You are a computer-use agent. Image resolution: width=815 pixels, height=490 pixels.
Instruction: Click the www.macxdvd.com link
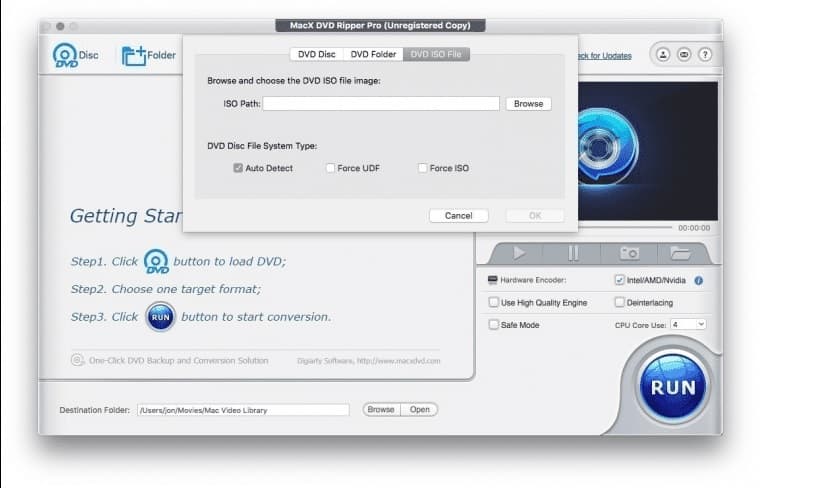coord(399,361)
